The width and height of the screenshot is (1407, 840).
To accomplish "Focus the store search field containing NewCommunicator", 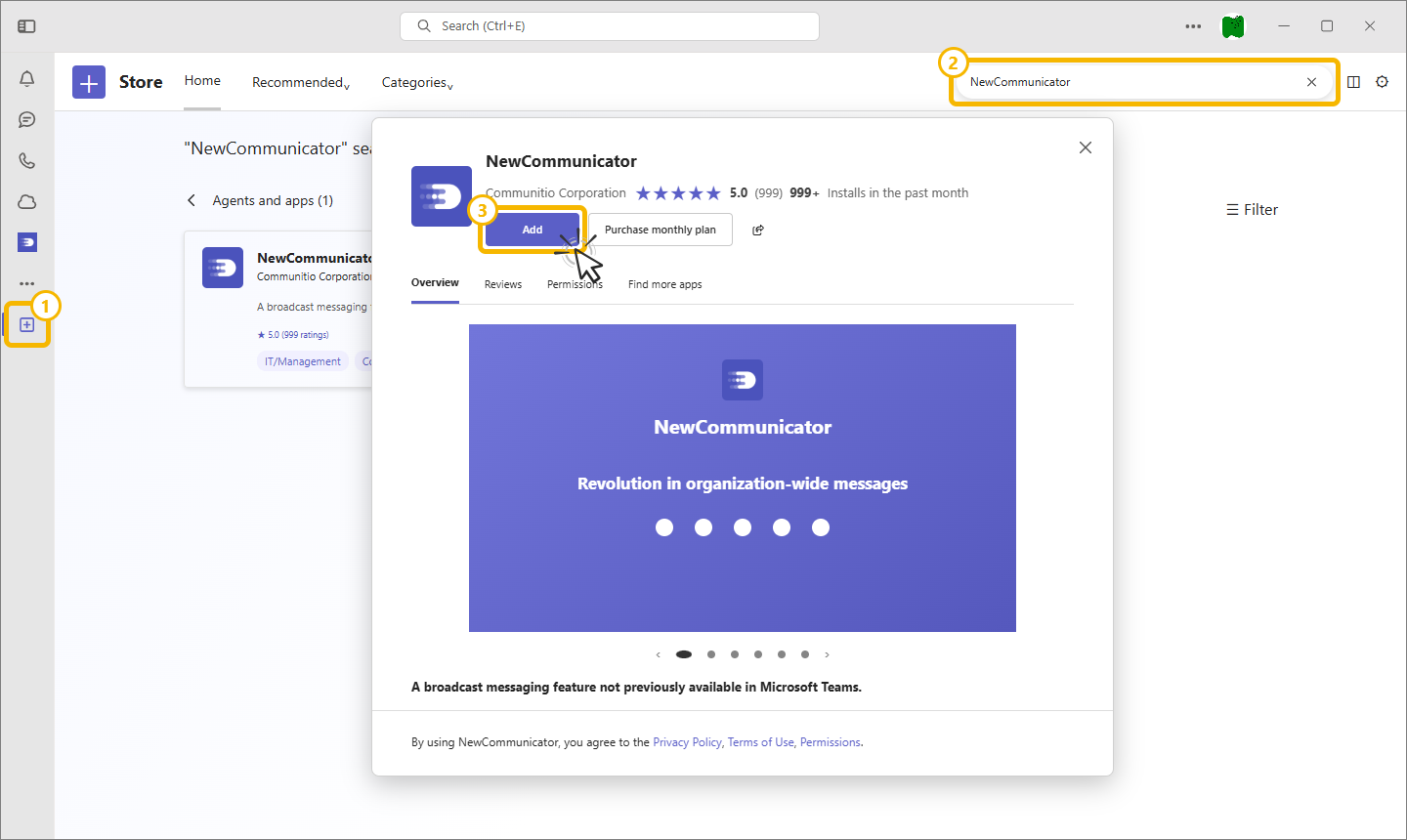I will coord(1143,82).
